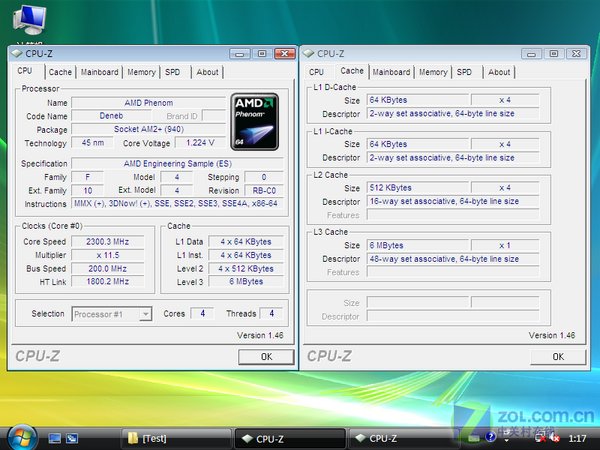
Task: Open SPD tab in left window
Action: (x=173, y=72)
